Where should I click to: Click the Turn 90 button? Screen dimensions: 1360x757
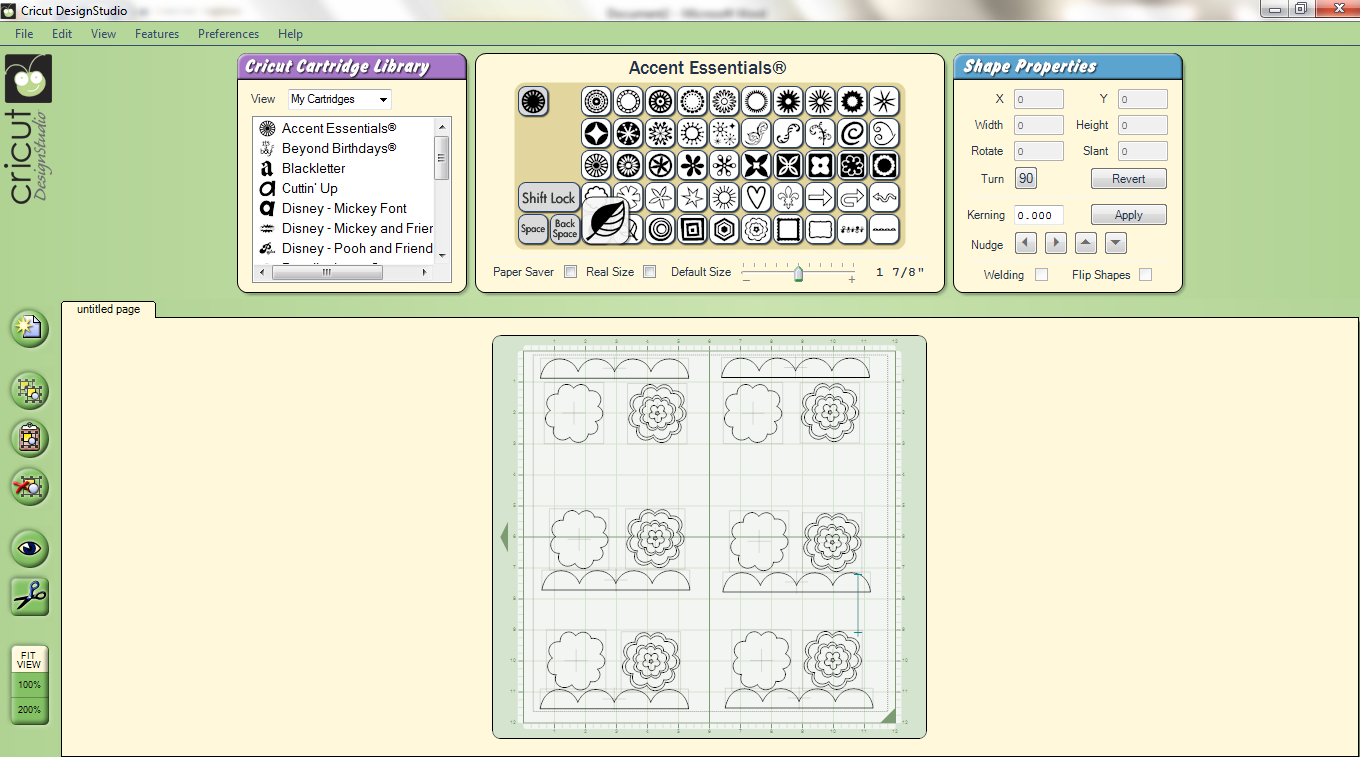[1026, 179]
